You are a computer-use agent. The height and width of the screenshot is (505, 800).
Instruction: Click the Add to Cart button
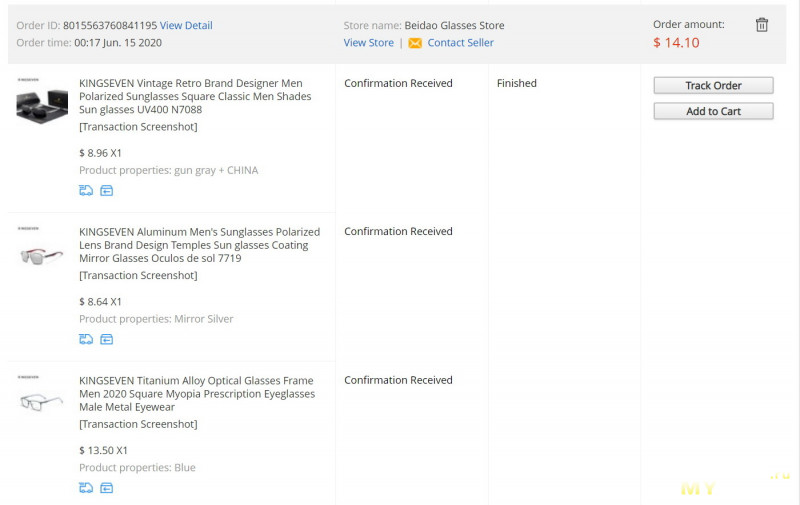coord(713,111)
